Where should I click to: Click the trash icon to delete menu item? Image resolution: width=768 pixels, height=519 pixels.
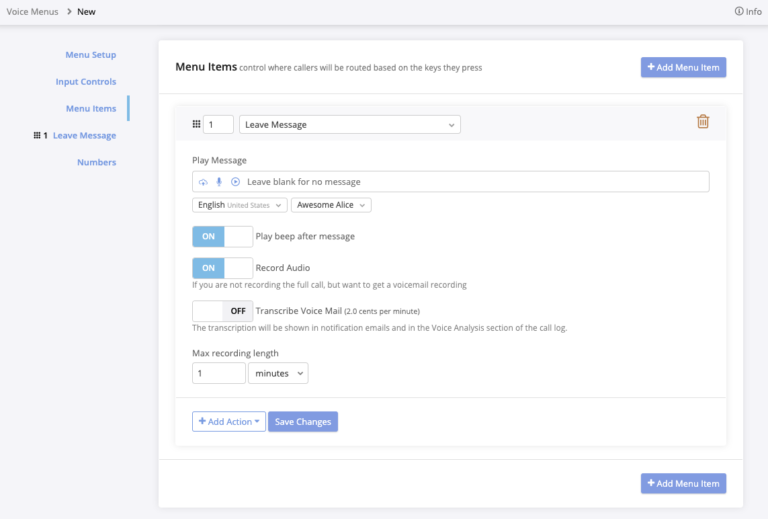click(703, 122)
